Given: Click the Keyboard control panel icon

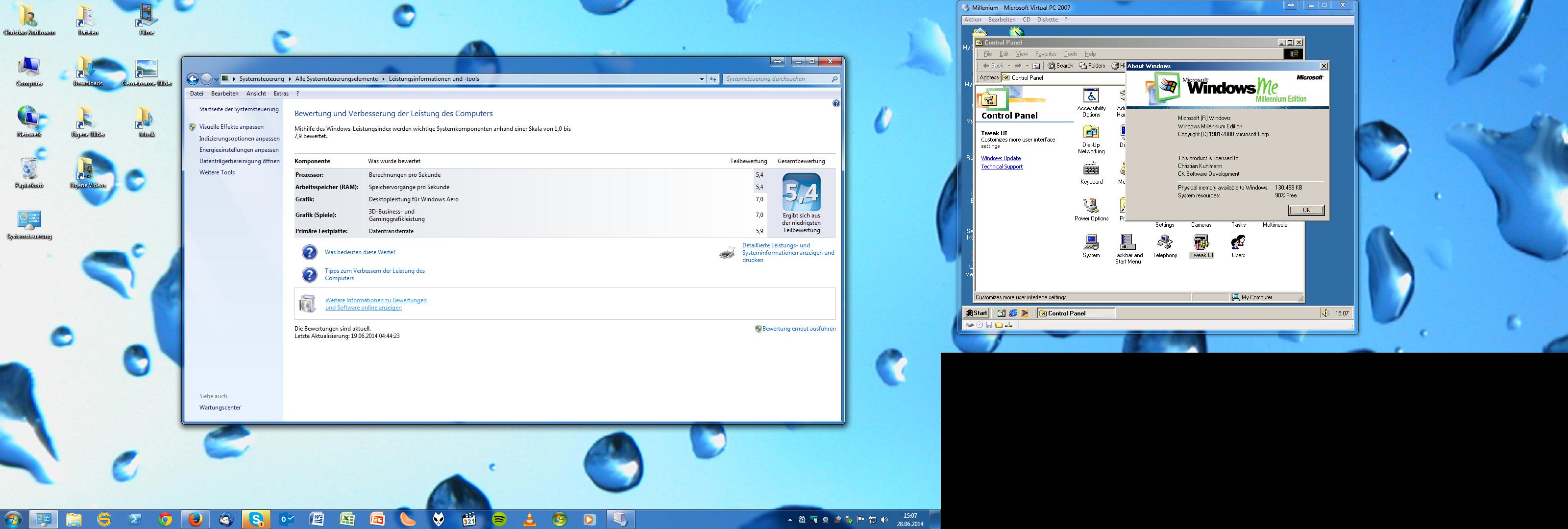Looking at the screenshot, I should [1091, 170].
